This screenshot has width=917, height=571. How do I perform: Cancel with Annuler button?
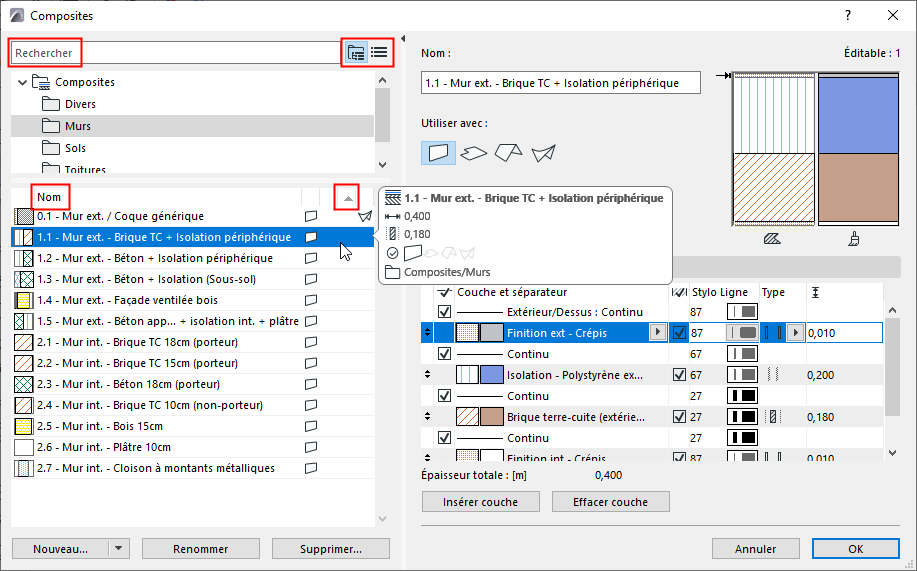(756, 549)
